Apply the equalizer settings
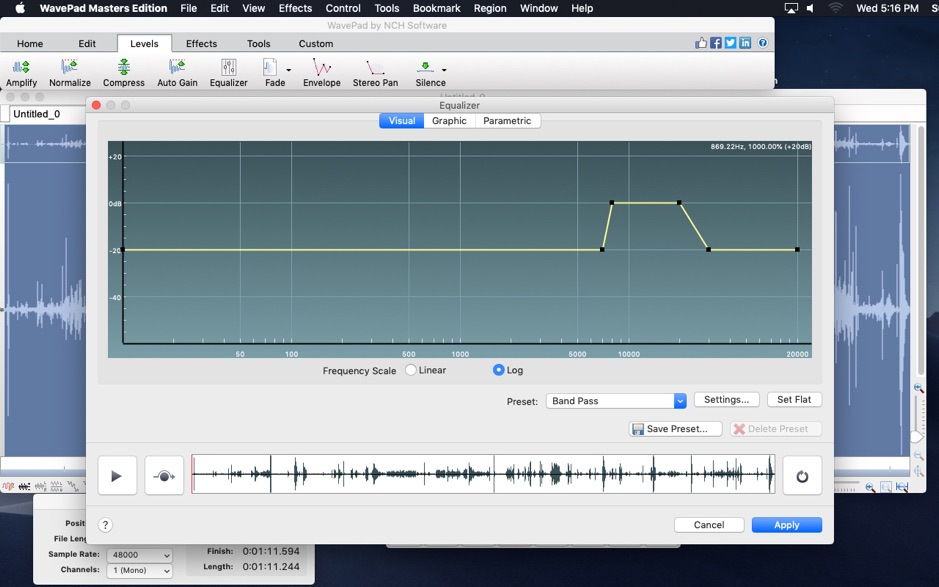Image resolution: width=939 pixels, height=587 pixels. 787,524
